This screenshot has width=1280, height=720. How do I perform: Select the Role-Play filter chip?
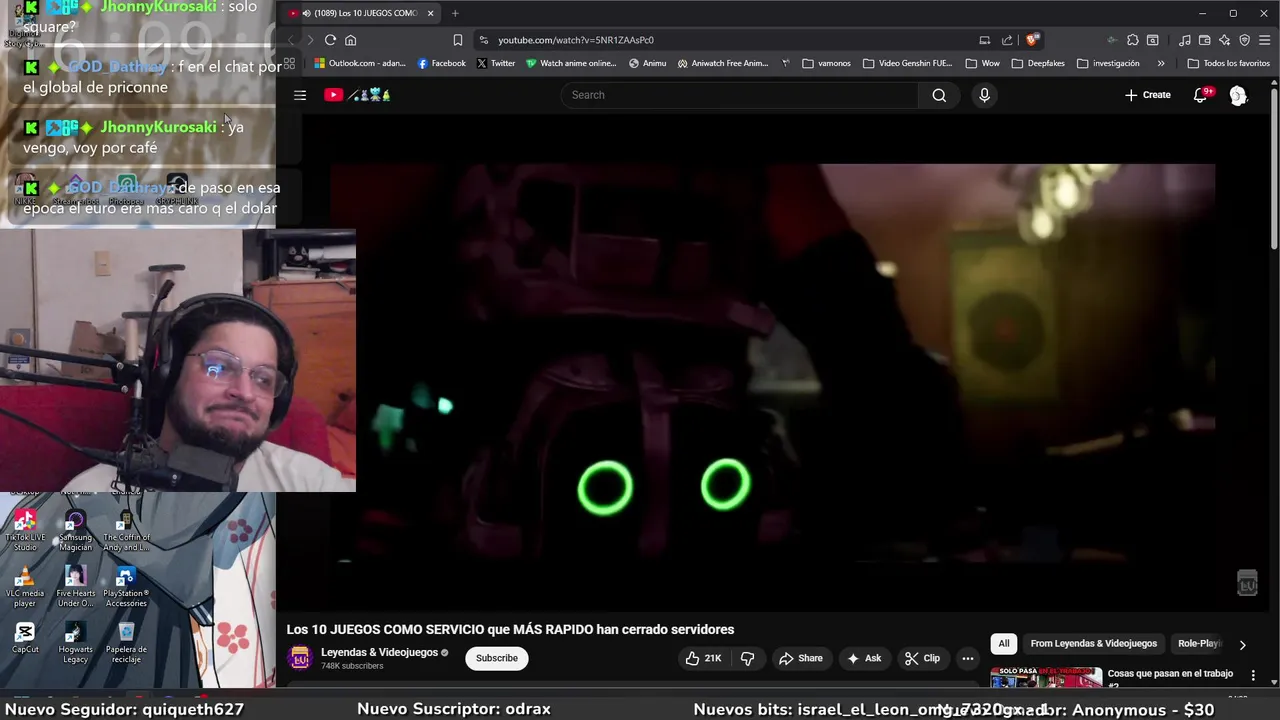1199,644
